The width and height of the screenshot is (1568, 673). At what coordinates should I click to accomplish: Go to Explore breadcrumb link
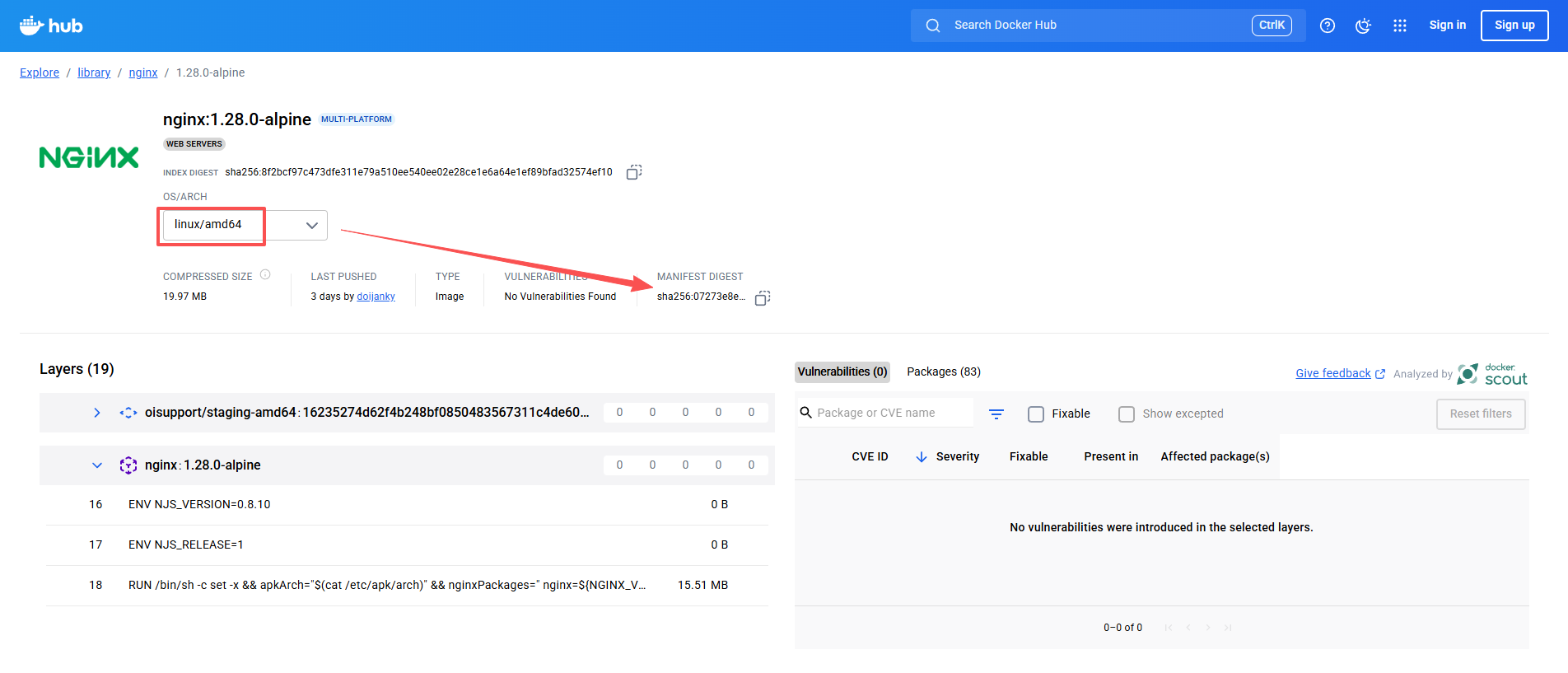coord(40,72)
